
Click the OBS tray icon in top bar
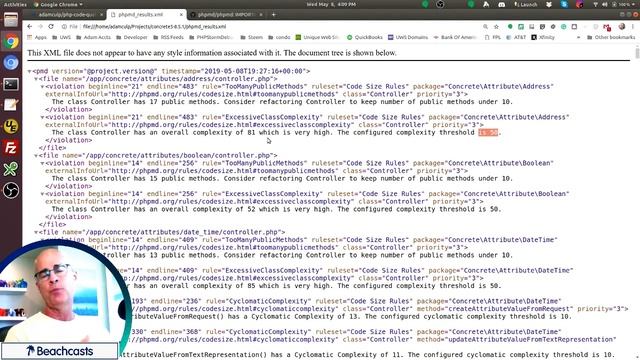(440, 4)
